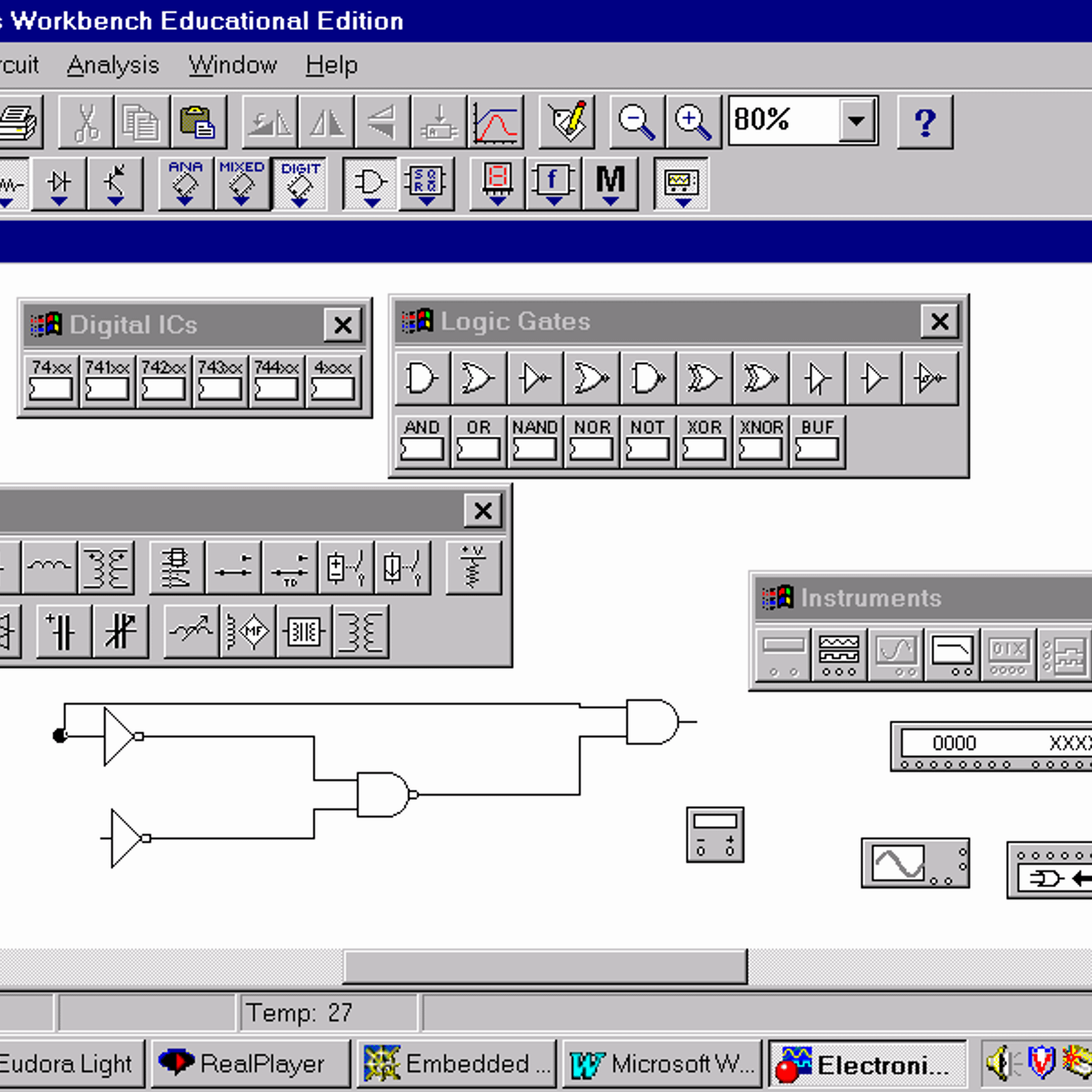Select the pull-up resistor component
The width and height of the screenshot is (1092, 1092).
tap(474, 568)
